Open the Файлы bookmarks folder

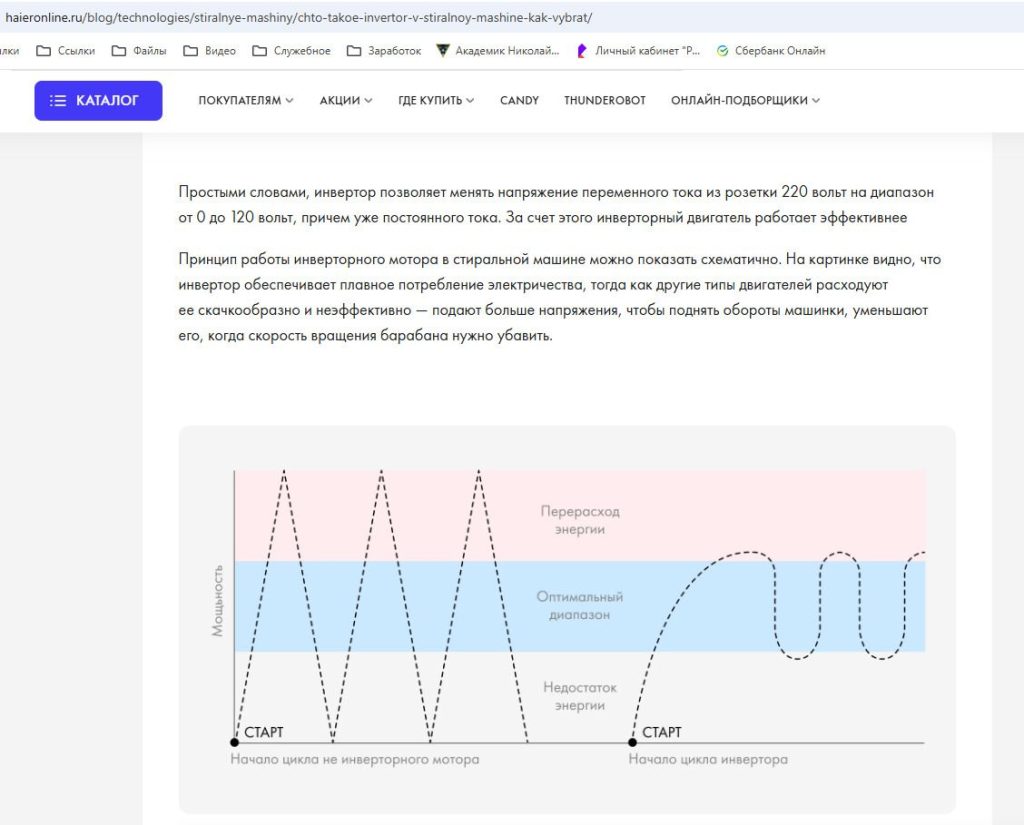(x=139, y=51)
